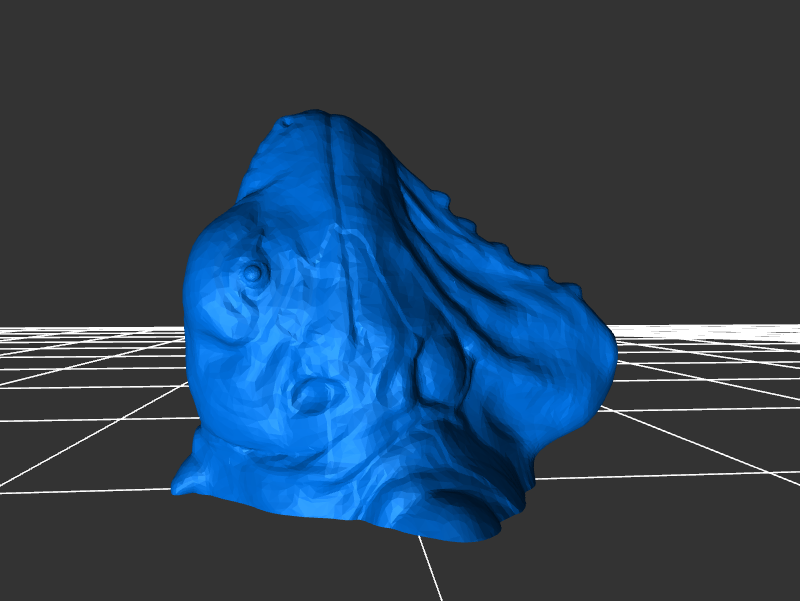Click the grid line extending below the model
The image size is (800, 601).
point(432,570)
